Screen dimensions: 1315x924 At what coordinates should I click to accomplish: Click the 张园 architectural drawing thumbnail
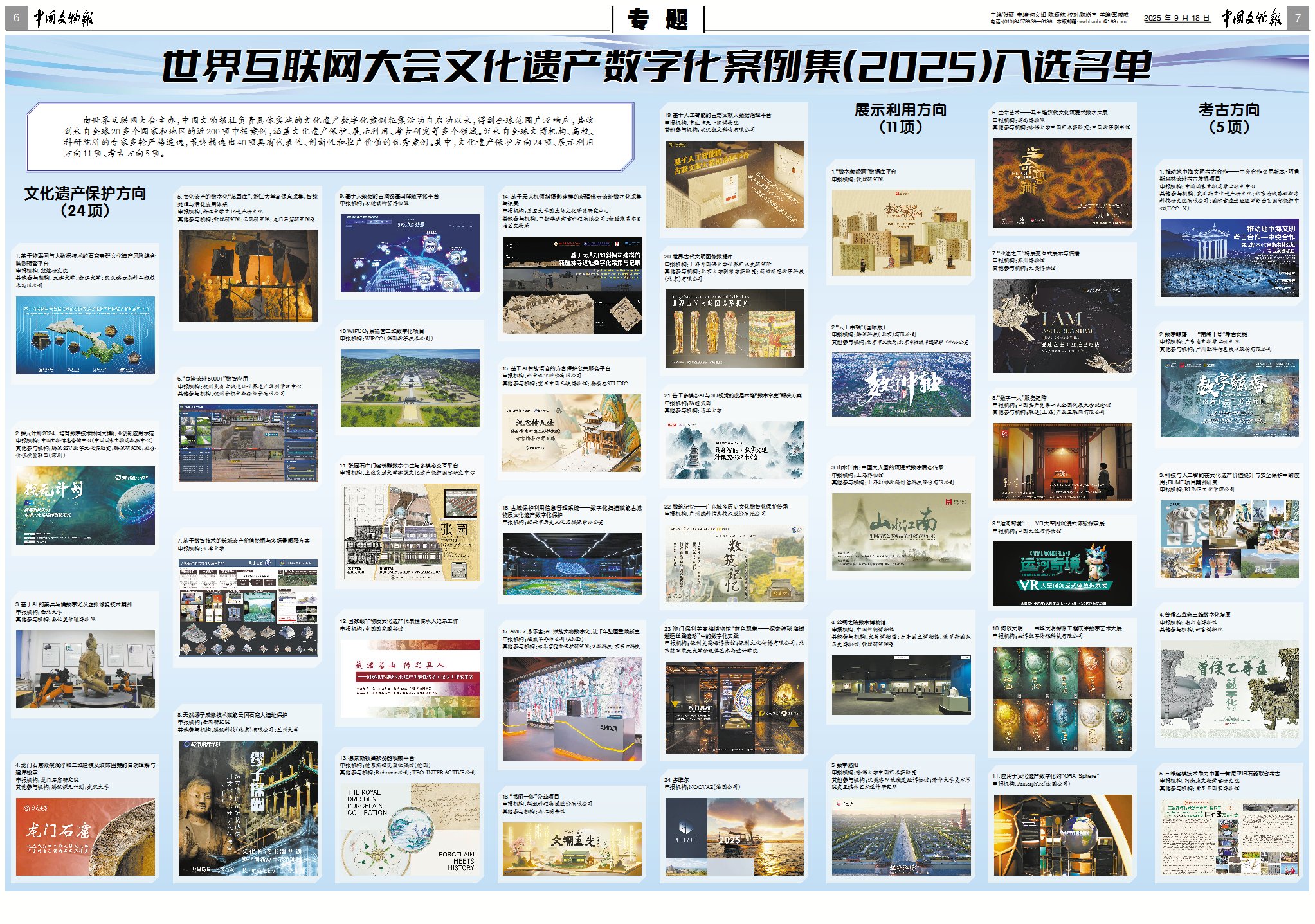coord(410,532)
